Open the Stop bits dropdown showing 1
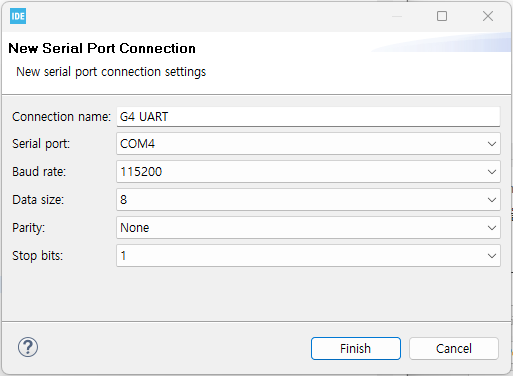 (x=308, y=256)
